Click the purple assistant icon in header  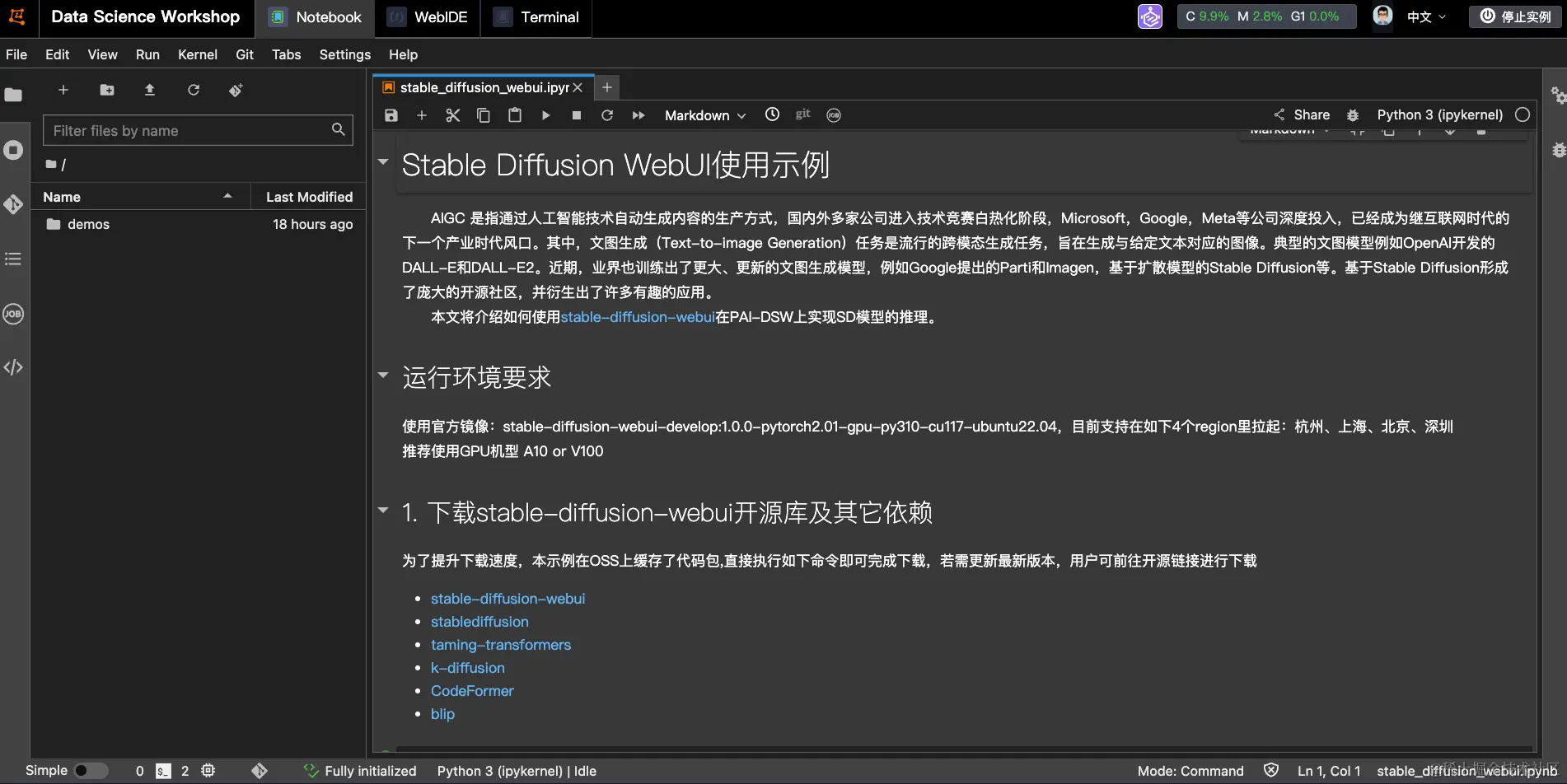pos(1150,16)
